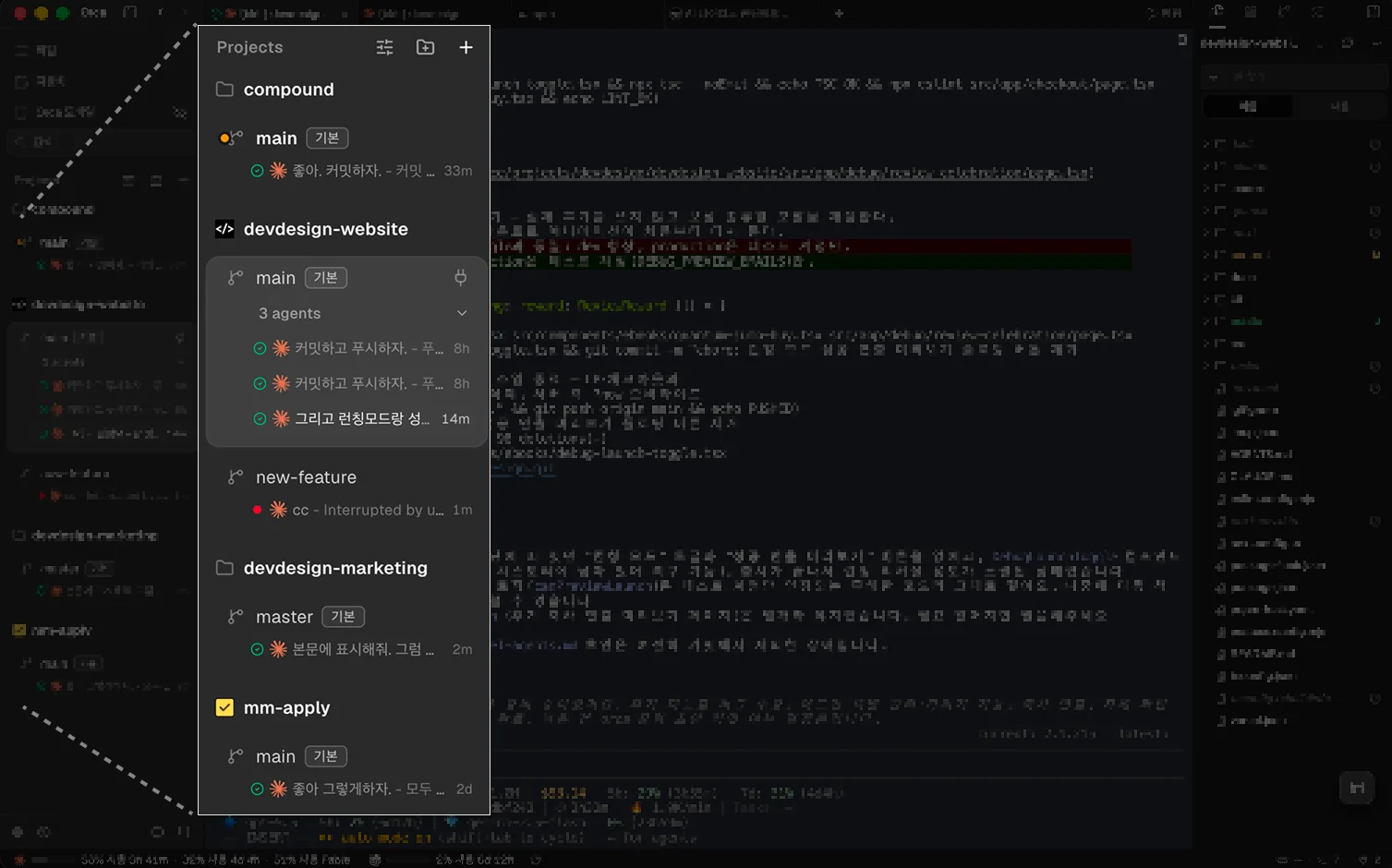The height and width of the screenshot is (868, 1392).
Task: Click the starburst icon on the 2d session
Action: click(x=278, y=789)
